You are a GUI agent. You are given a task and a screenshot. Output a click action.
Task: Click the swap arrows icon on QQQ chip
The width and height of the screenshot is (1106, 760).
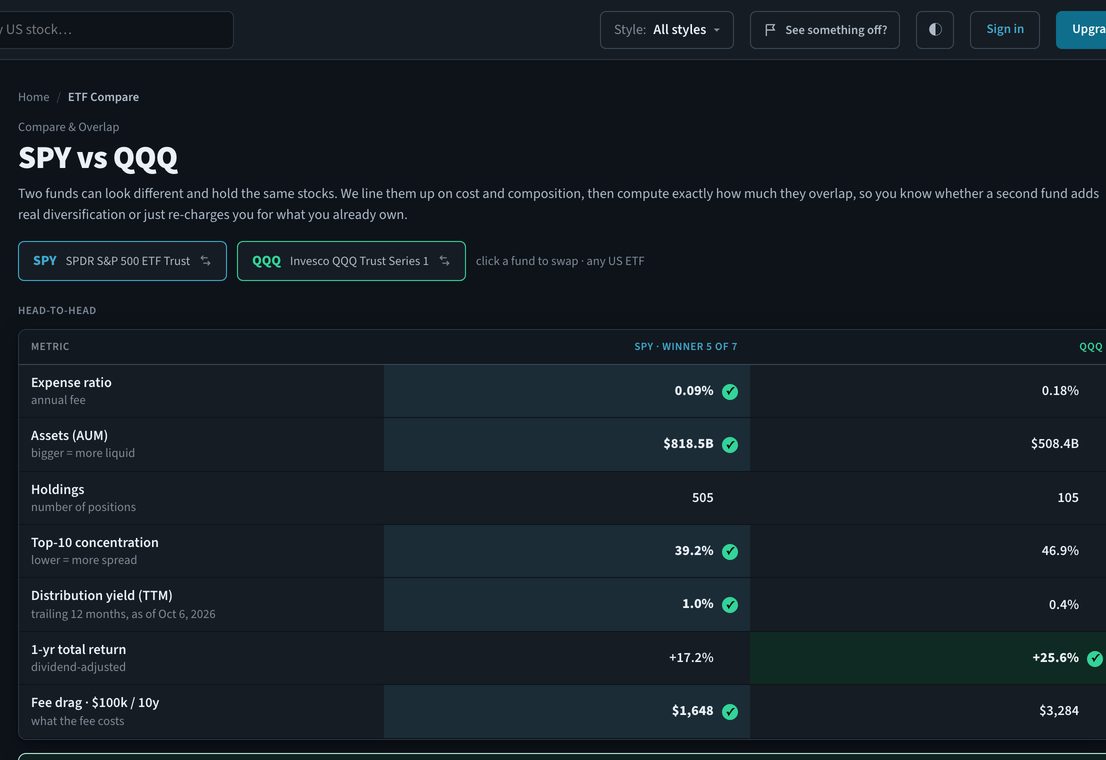coord(444,261)
